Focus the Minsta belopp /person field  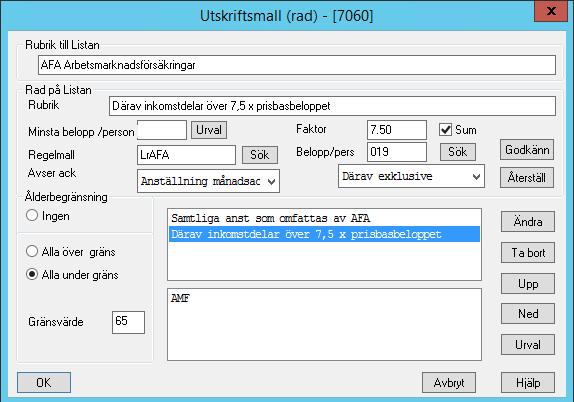(162, 130)
